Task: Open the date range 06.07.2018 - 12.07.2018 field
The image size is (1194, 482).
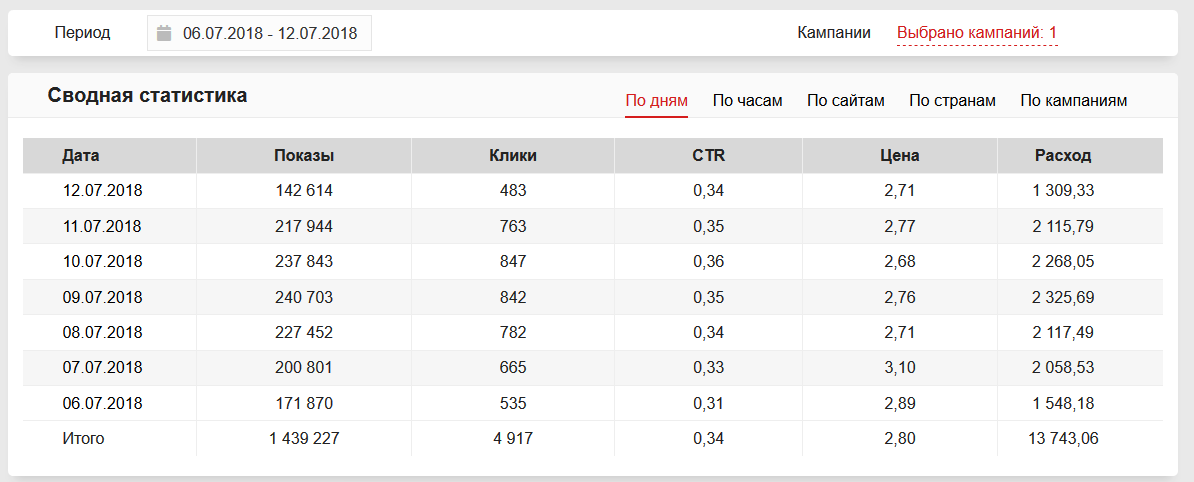Action: (269, 33)
